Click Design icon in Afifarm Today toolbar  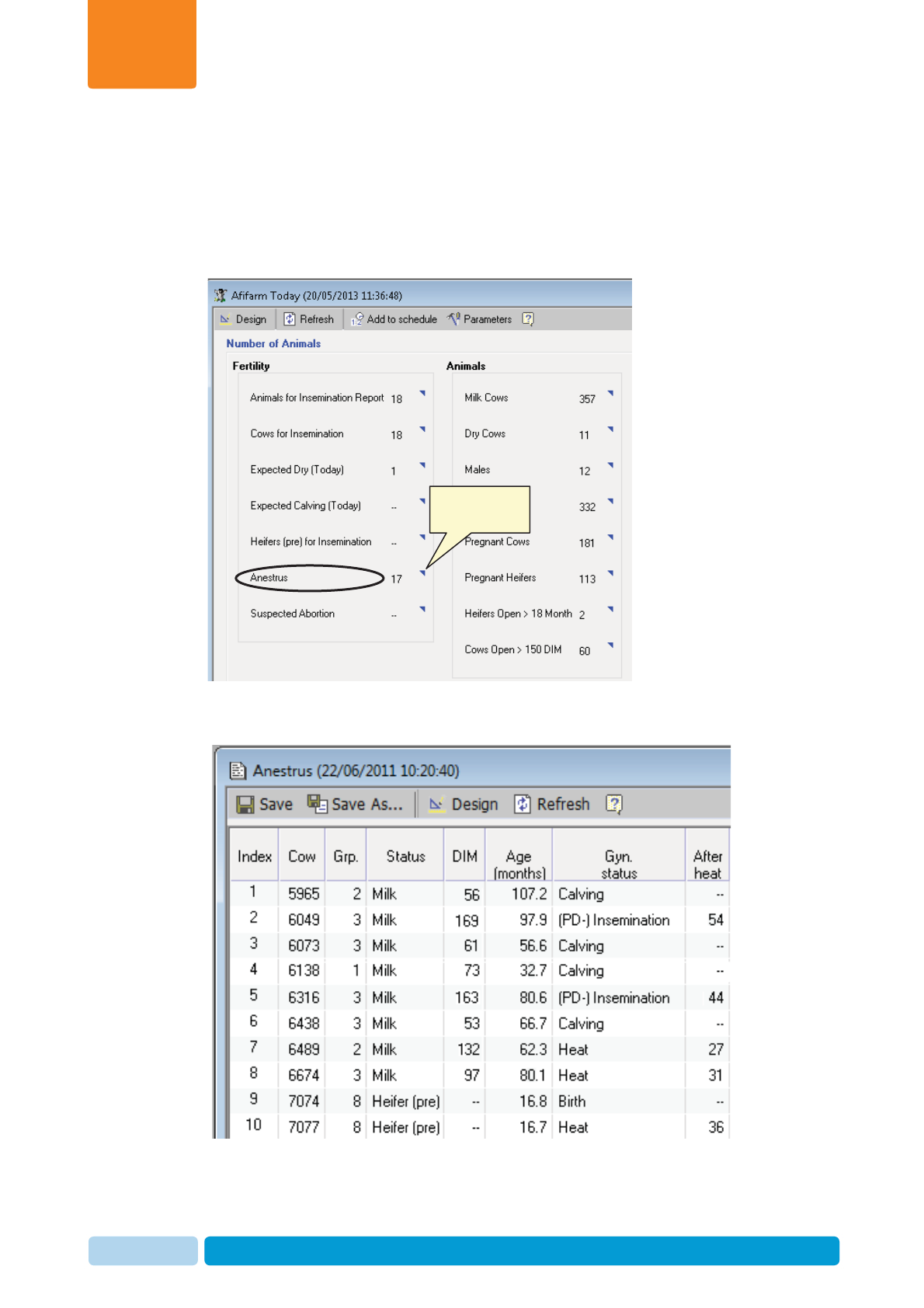click(225, 319)
